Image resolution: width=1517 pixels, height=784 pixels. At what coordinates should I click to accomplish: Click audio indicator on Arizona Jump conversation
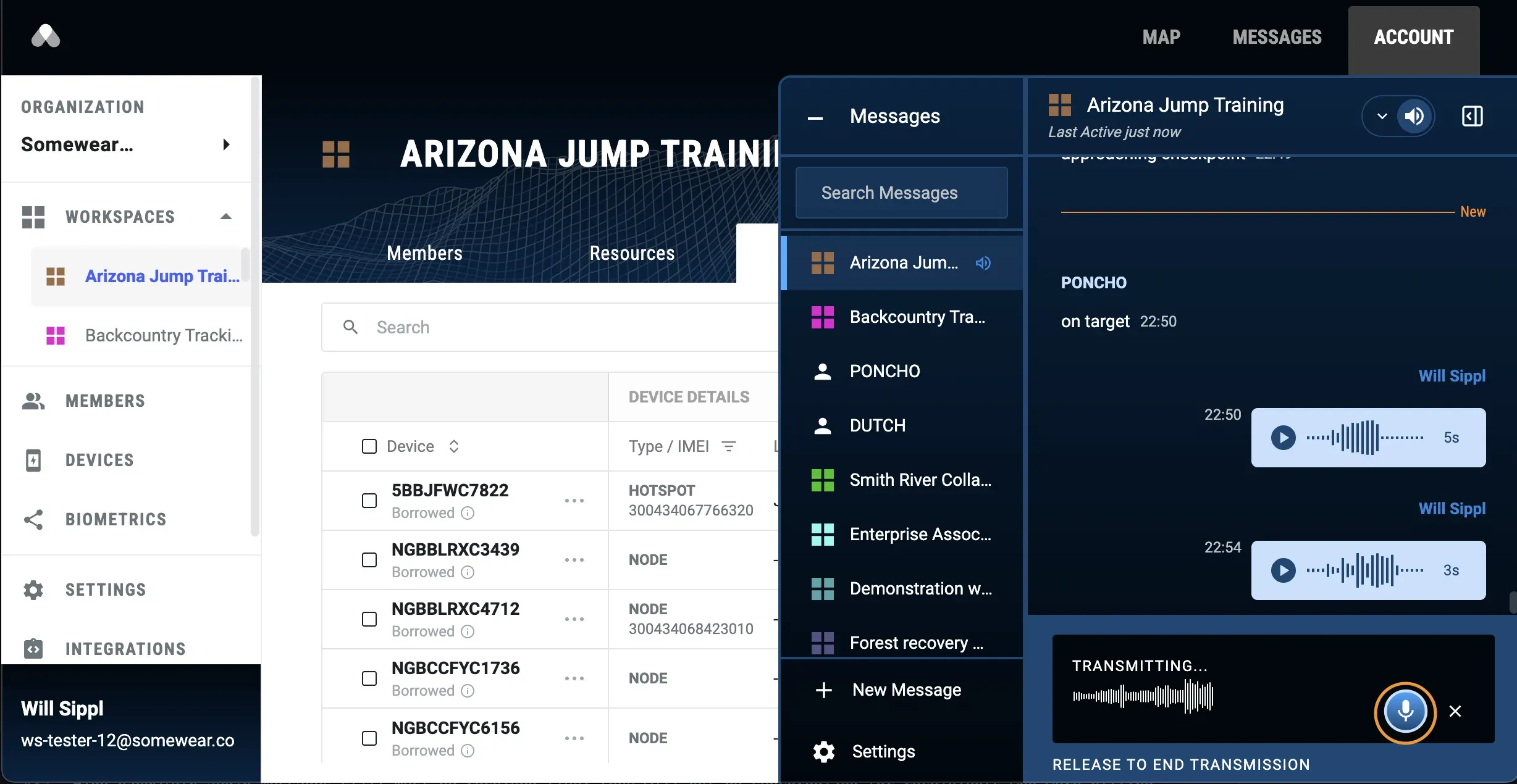coord(983,263)
